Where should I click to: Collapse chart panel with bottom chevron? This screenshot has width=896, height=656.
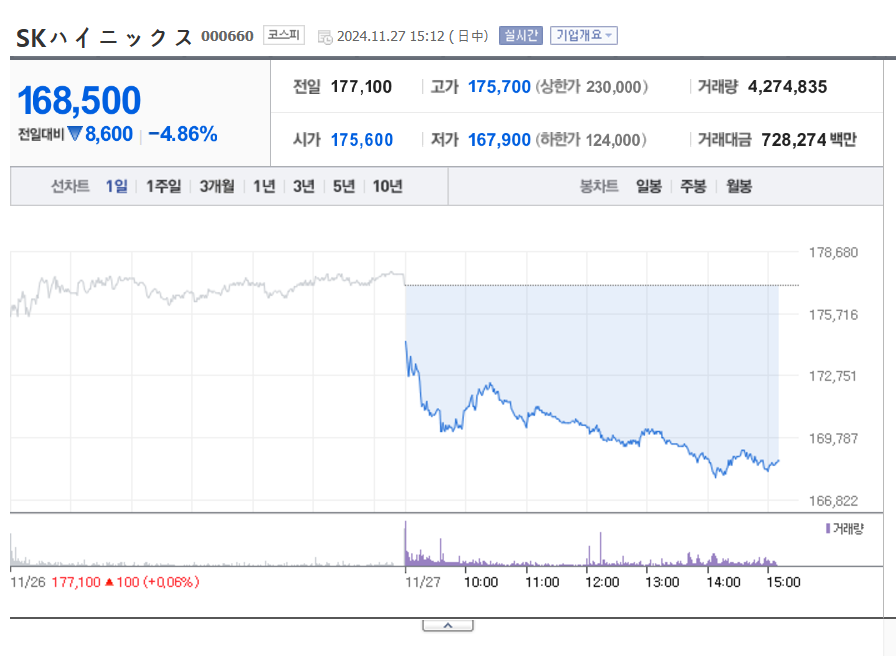point(448,626)
